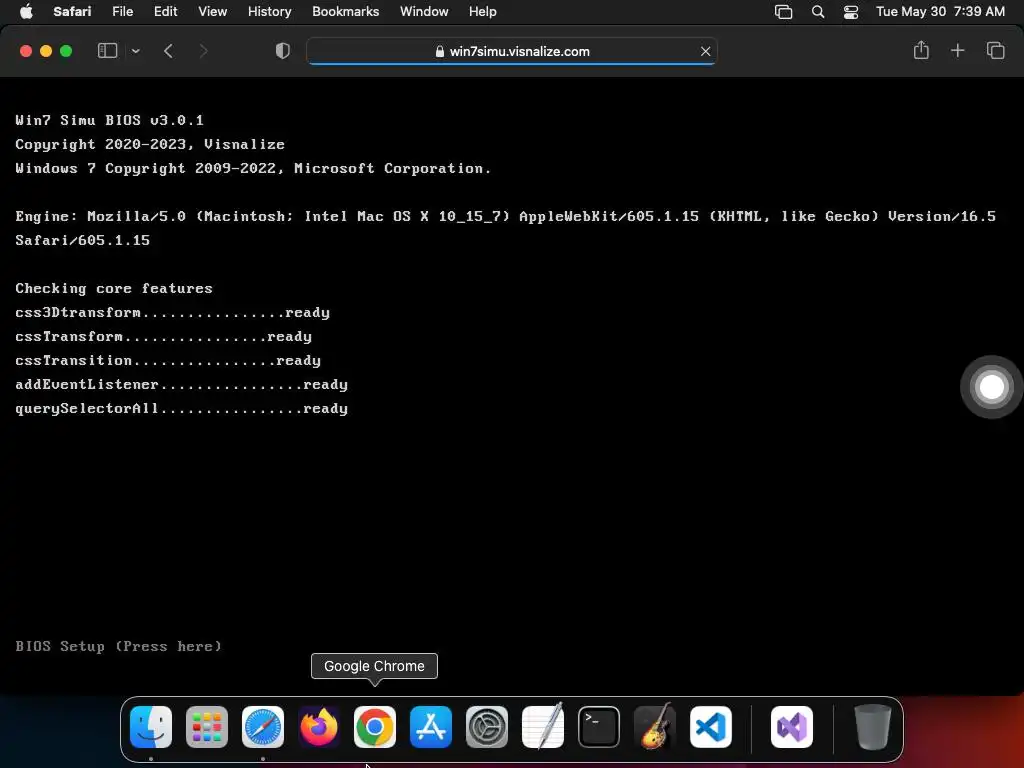Open the privacy report shield icon
The height and width of the screenshot is (768, 1024).
(283, 51)
